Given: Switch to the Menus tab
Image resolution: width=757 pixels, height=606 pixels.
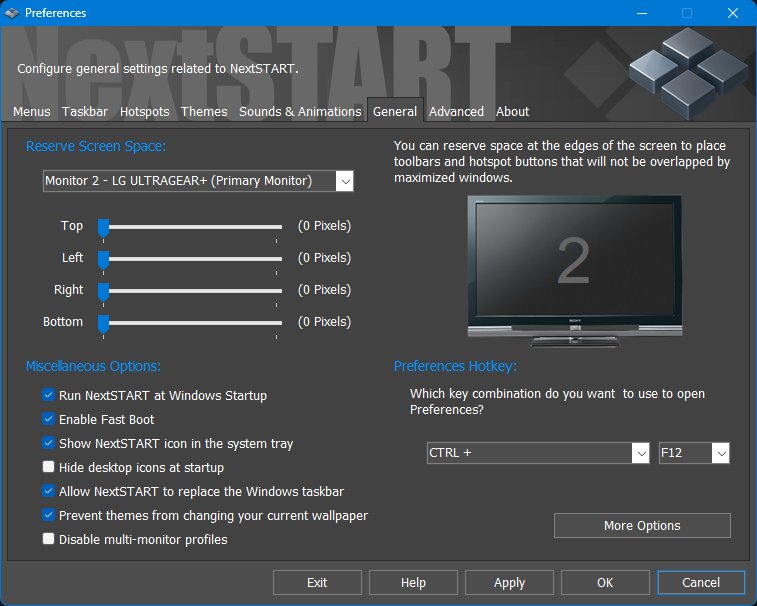Looking at the screenshot, I should 32,112.
